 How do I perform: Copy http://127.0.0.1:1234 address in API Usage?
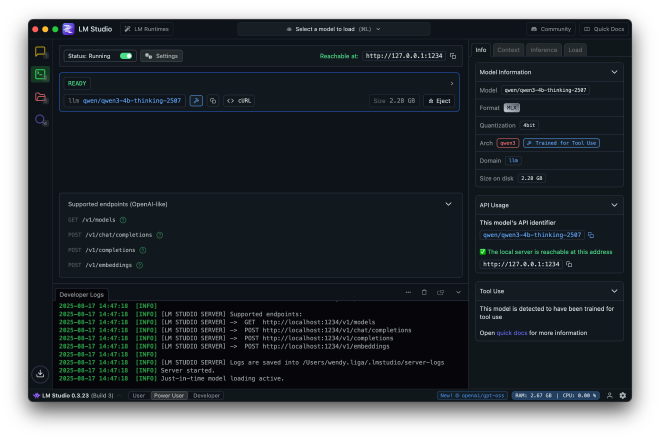point(569,264)
